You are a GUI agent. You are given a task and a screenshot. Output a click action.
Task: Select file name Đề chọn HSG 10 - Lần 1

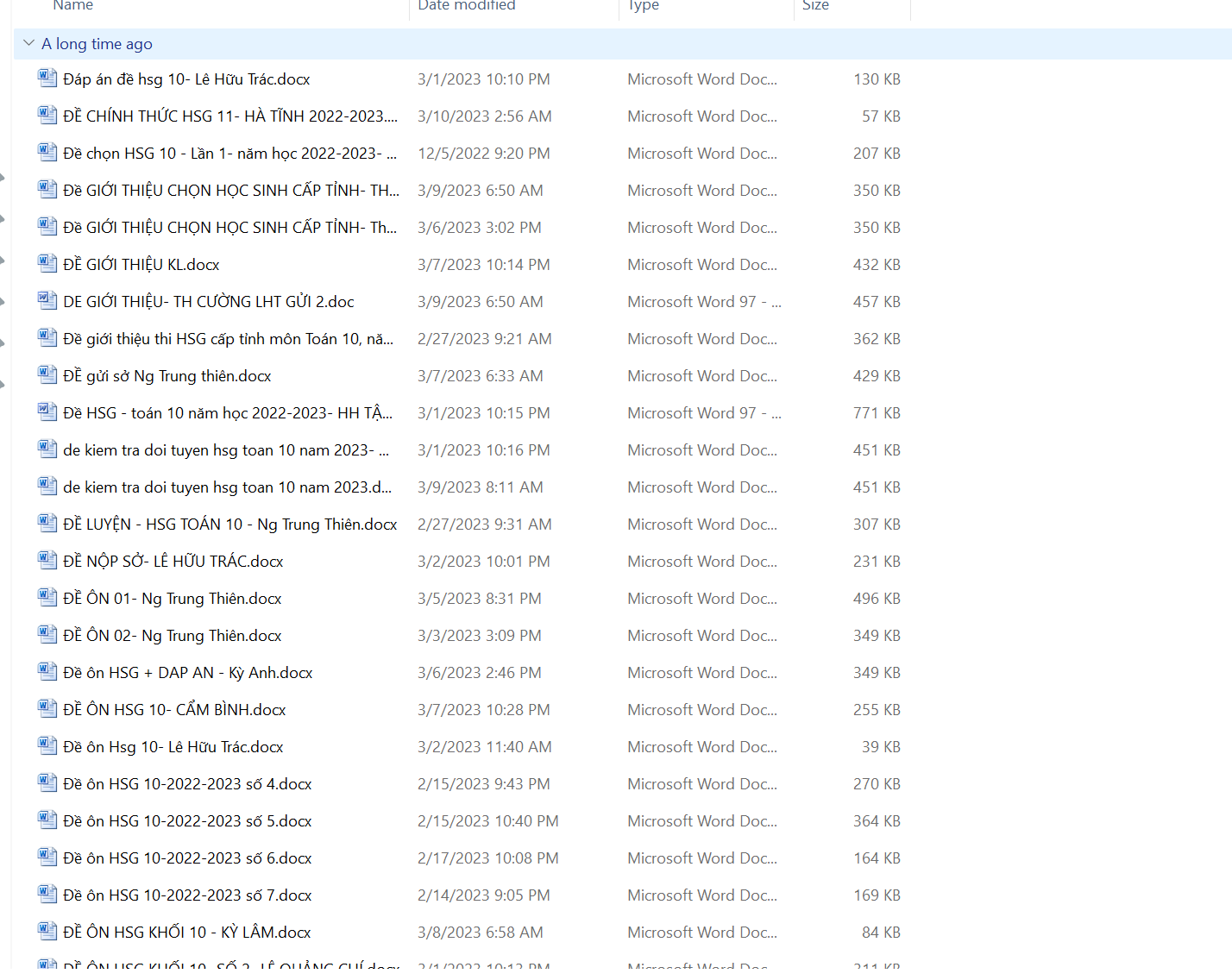point(230,154)
